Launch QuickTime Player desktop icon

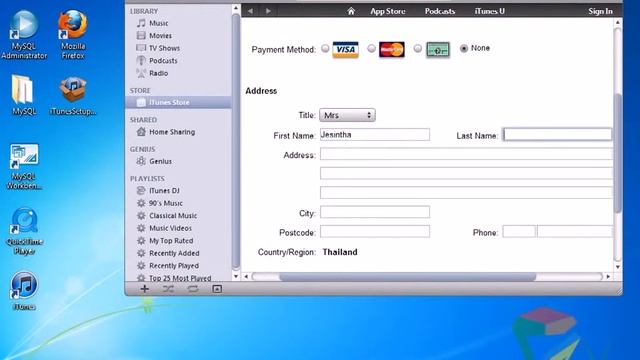click(x=24, y=231)
